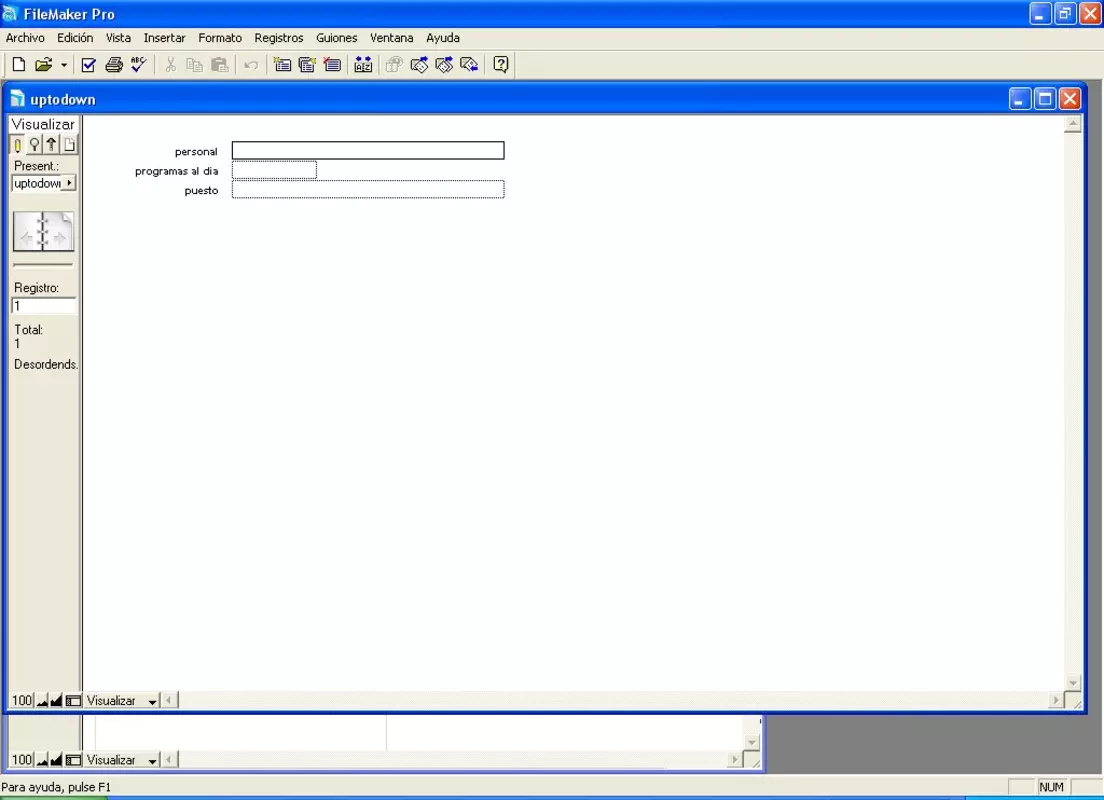Run spell check ABC icon
This screenshot has width=1104, height=800.
[x=139, y=65]
